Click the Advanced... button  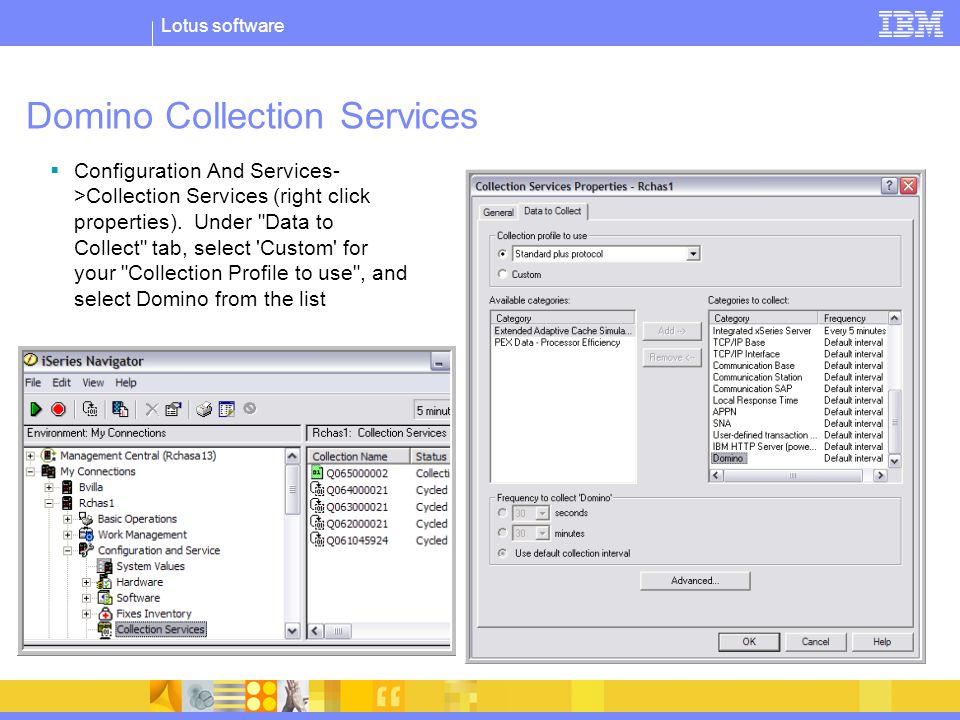[695, 580]
